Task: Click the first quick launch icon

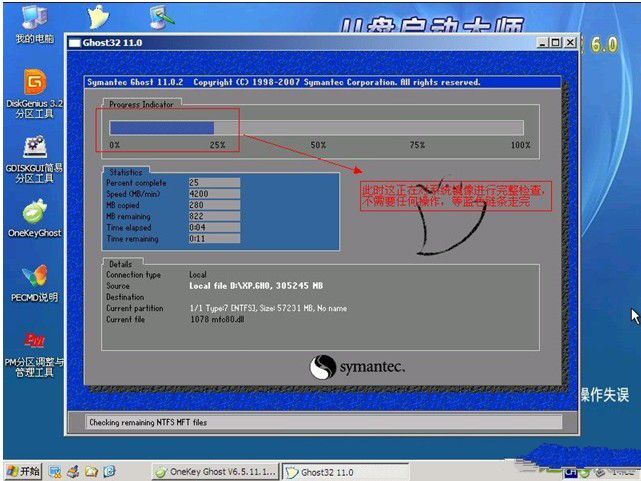Action: [x=58, y=470]
